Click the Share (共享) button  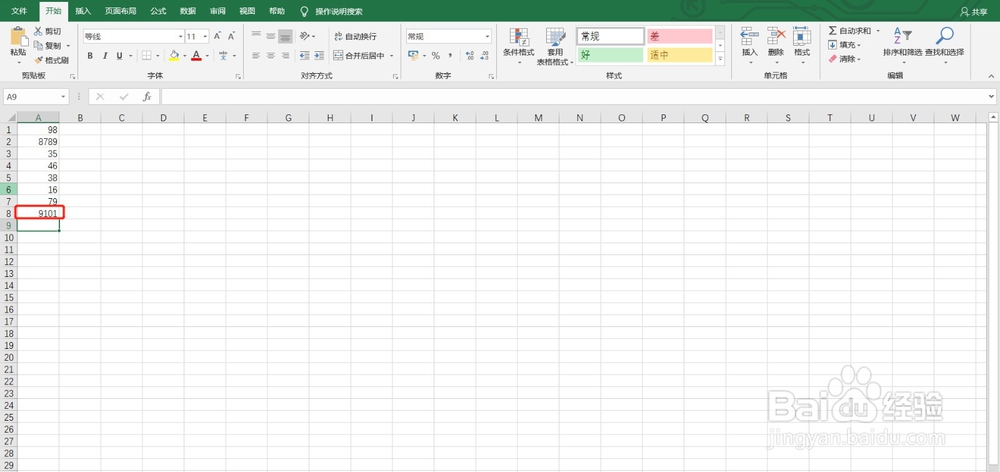click(973, 11)
